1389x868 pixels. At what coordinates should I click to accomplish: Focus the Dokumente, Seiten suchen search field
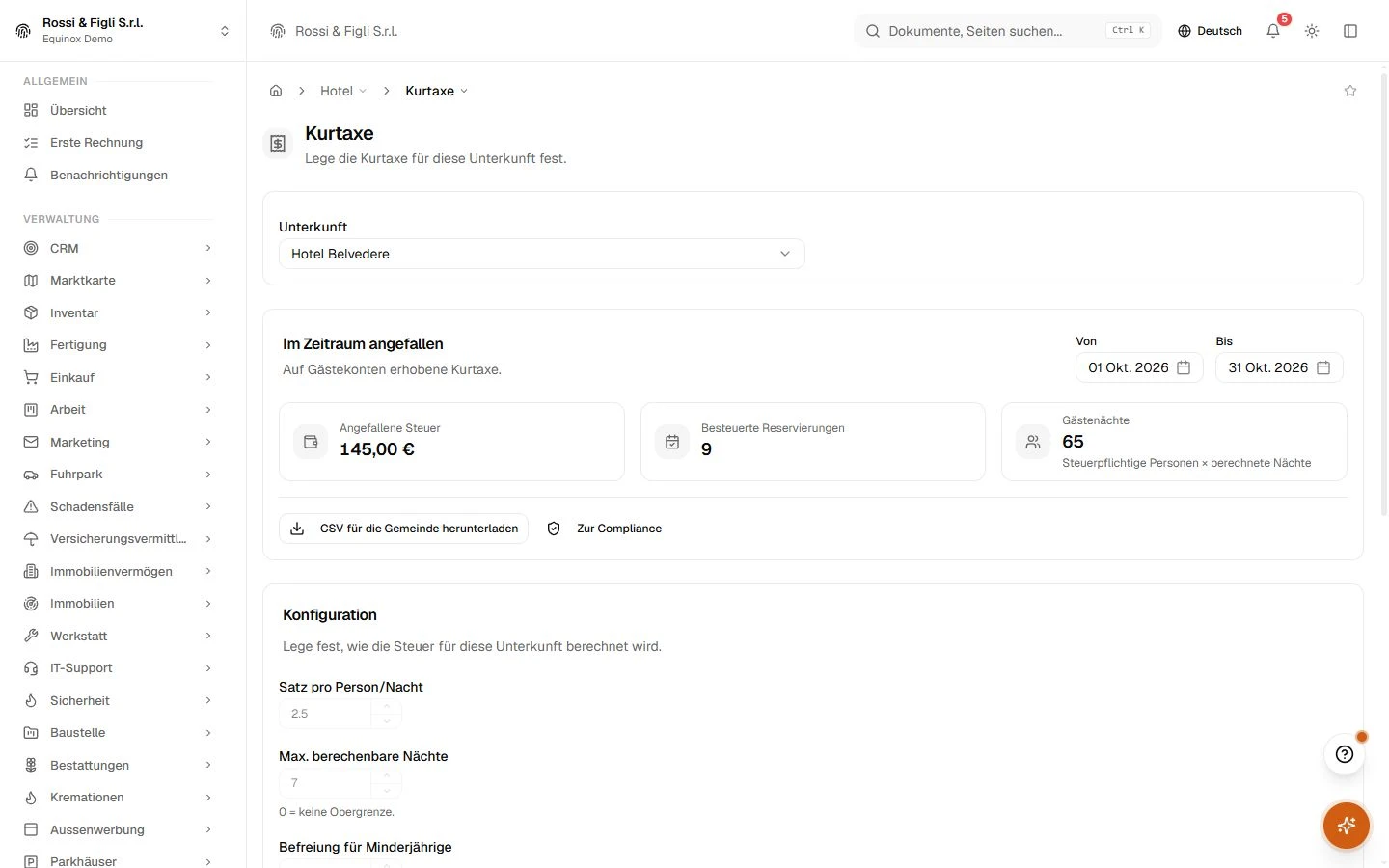coord(1007,31)
